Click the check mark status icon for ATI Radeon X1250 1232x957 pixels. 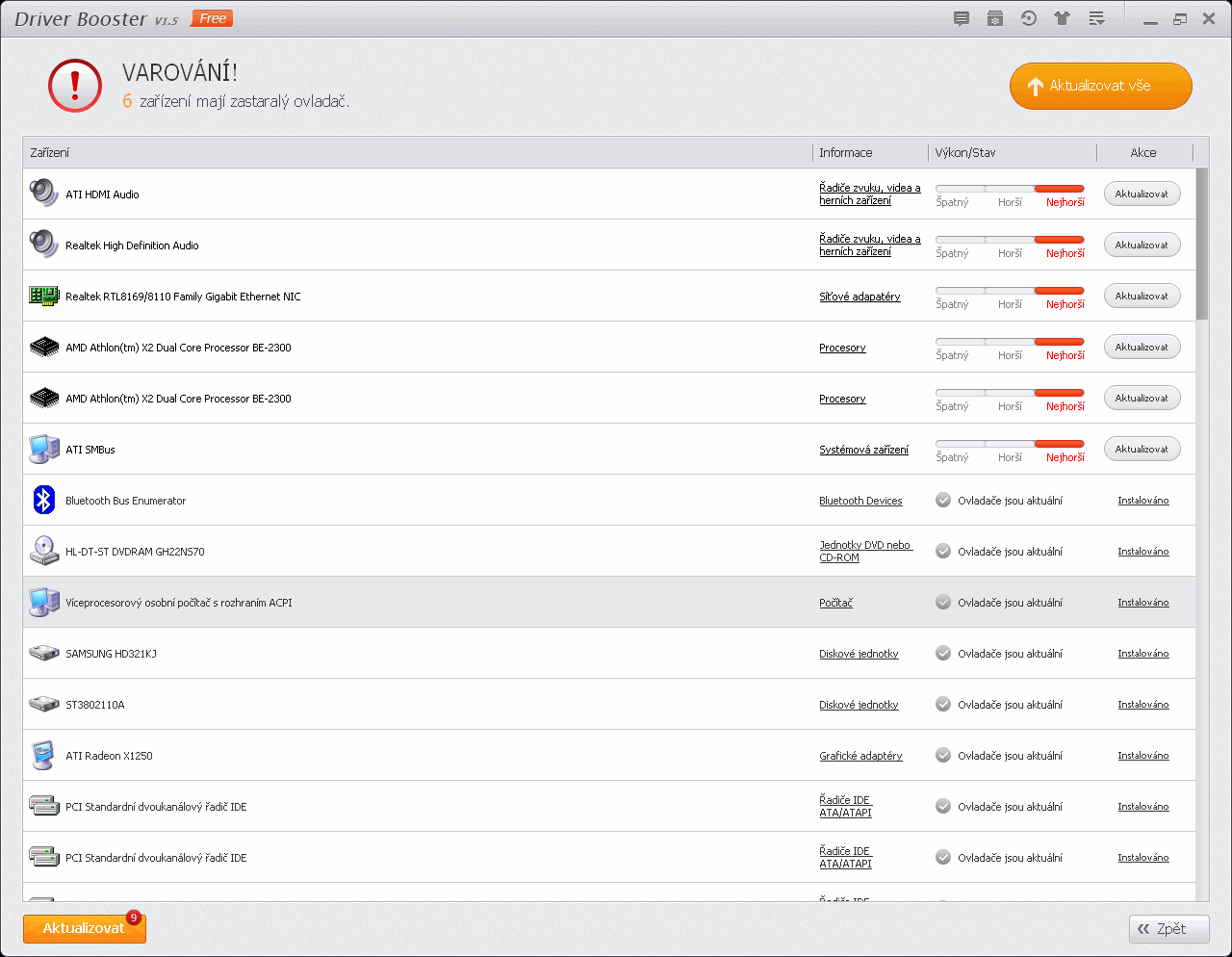coord(943,755)
